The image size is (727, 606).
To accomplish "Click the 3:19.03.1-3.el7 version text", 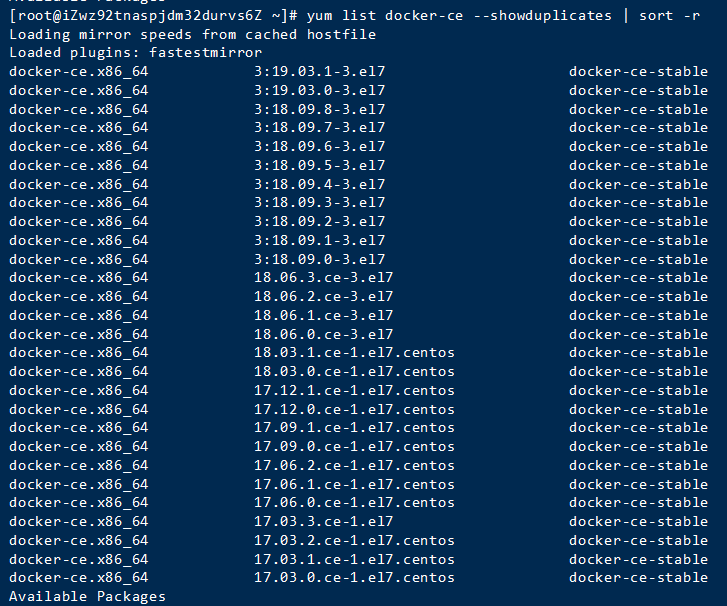I will click(319, 71).
